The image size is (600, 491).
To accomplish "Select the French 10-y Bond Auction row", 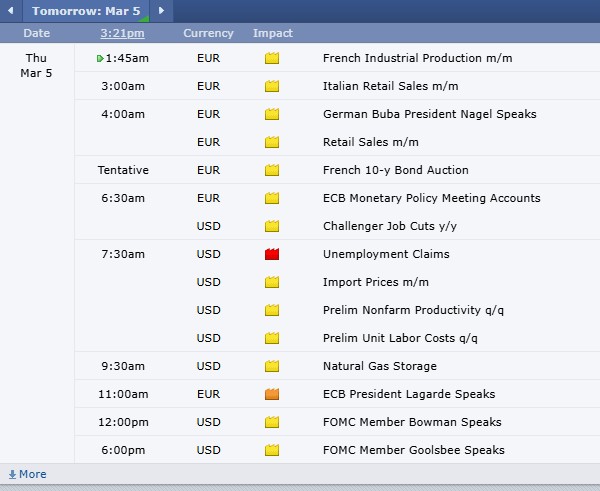I will (395, 170).
